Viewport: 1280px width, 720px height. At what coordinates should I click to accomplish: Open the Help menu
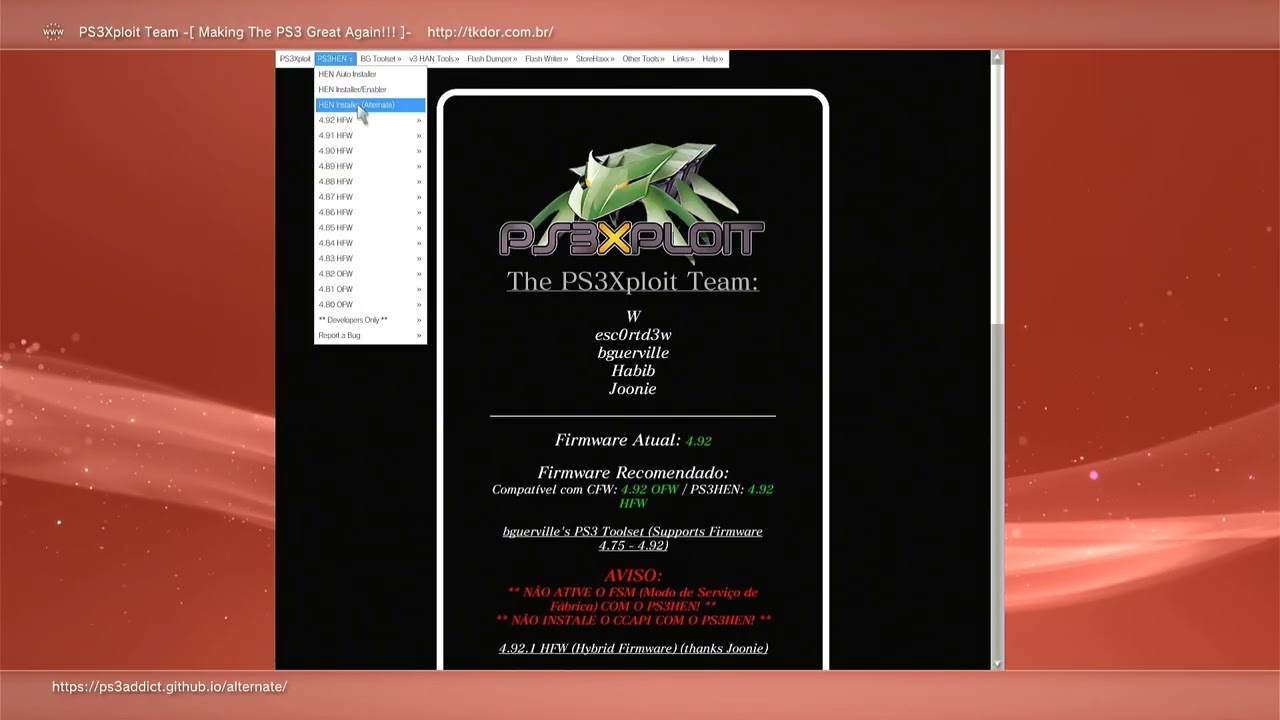(x=713, y=59)
